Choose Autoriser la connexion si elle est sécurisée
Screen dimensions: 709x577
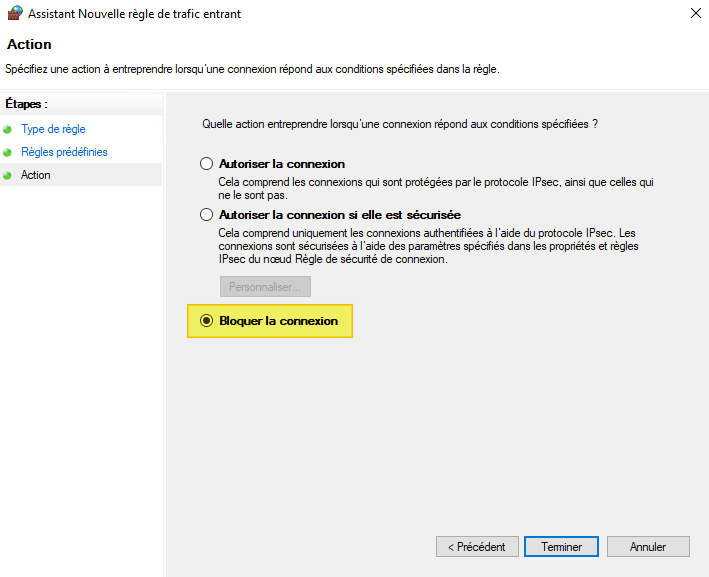click(x=207, y=214)
